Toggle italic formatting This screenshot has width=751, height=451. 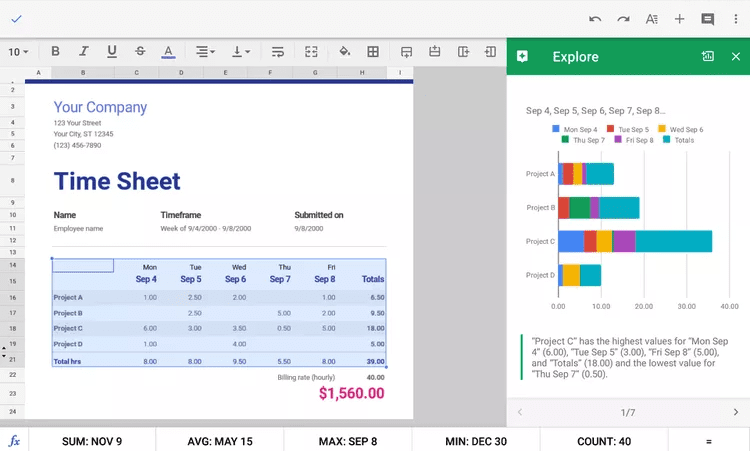tap(84, 51)
